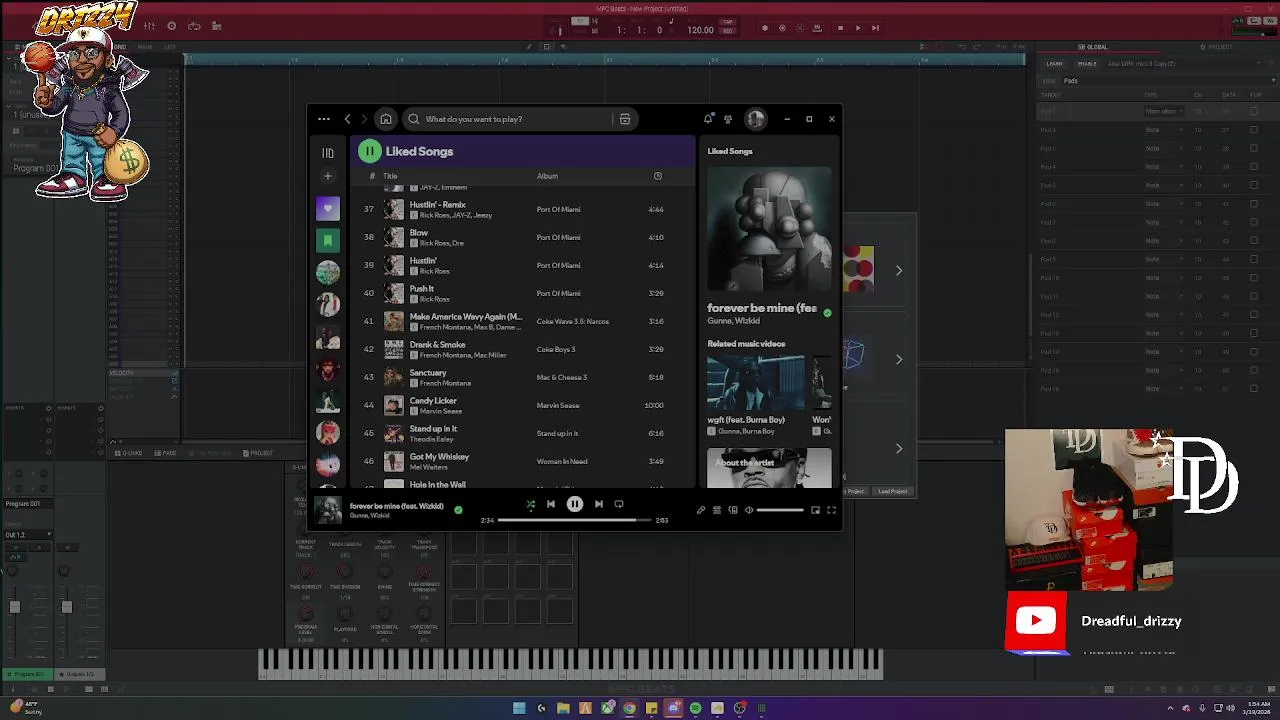Pause playback in bottom player bar
This screenshot has height=720, width=1280.
575,505
